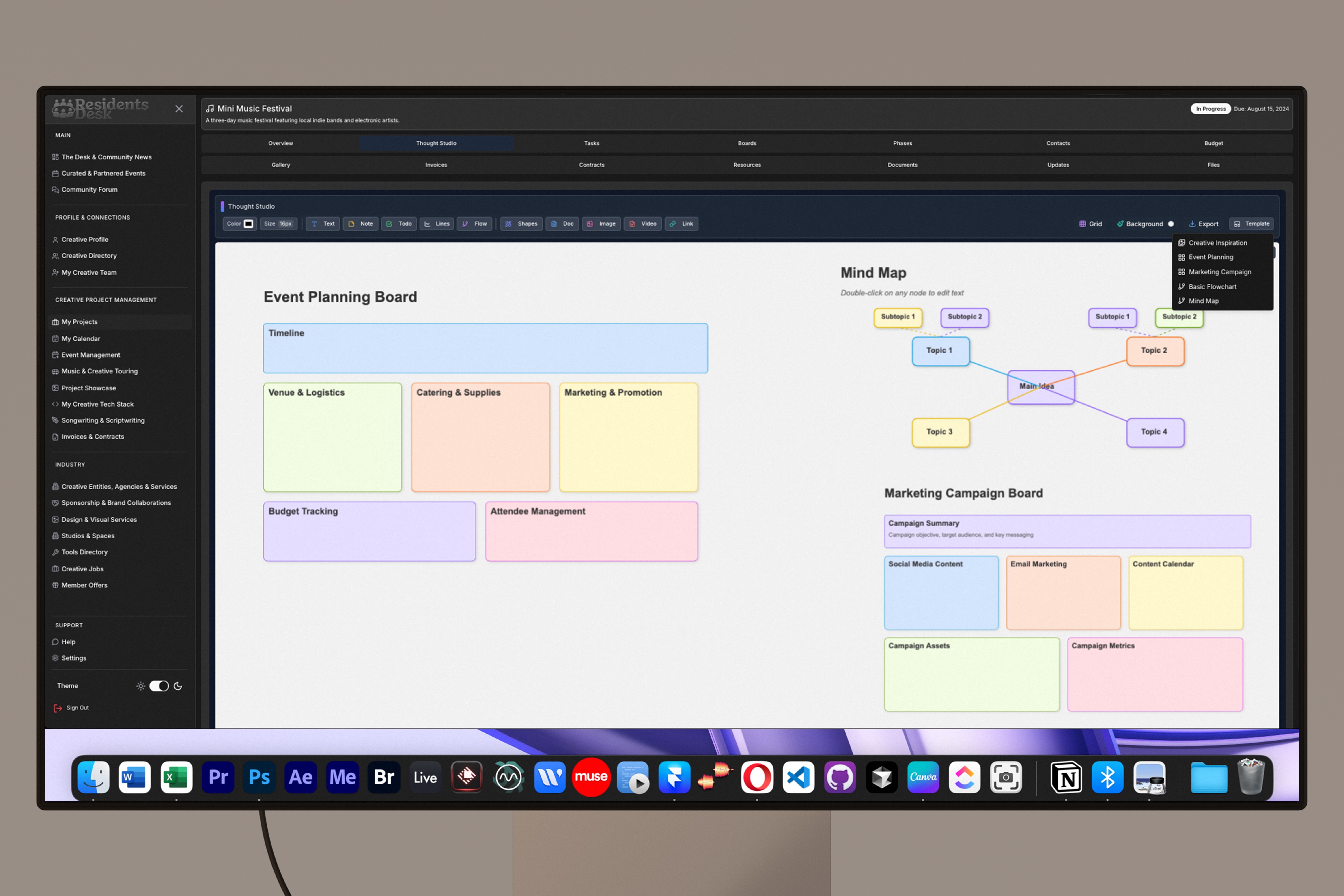Click the sun icon next to Theme

click(x=141, y=686)
